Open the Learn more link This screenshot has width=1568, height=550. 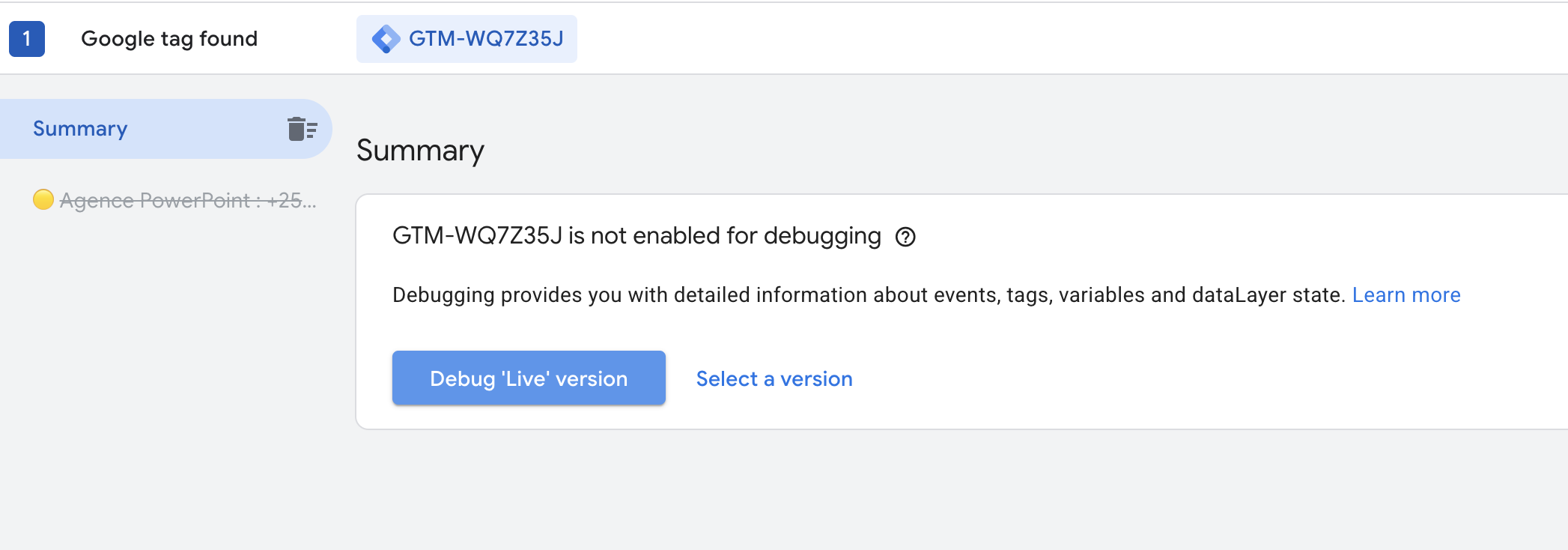(x=1406, y=295)
